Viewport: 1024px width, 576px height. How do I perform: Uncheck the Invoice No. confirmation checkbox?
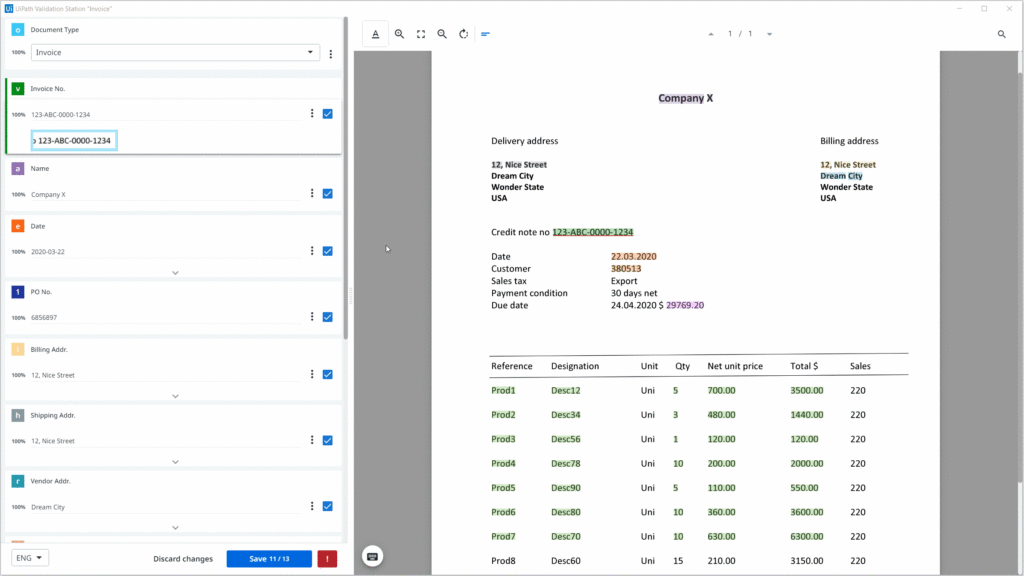328,114
